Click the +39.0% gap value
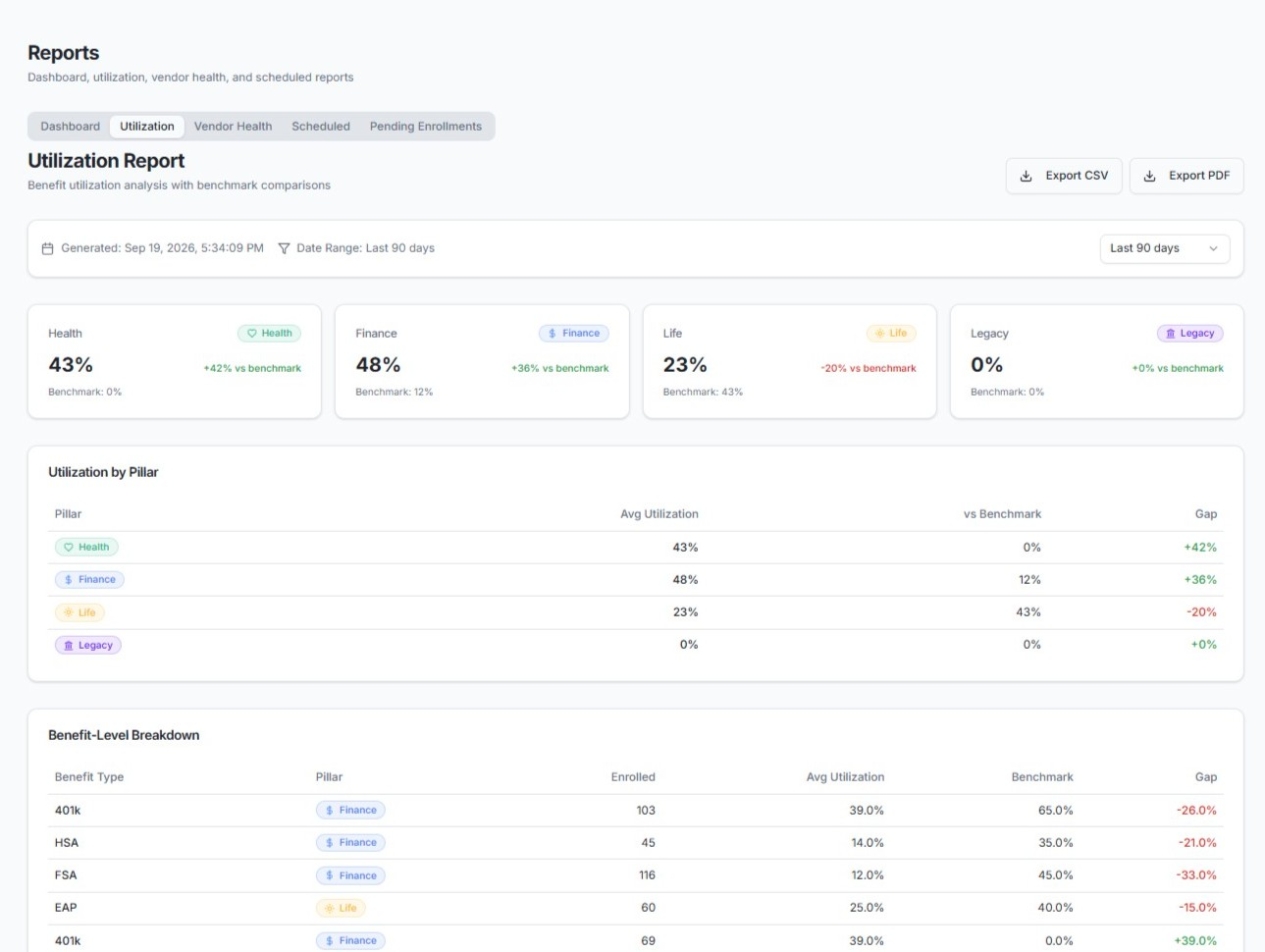Image resolution: width=1265 pixels, height=952 pixels. [1195, 941]
